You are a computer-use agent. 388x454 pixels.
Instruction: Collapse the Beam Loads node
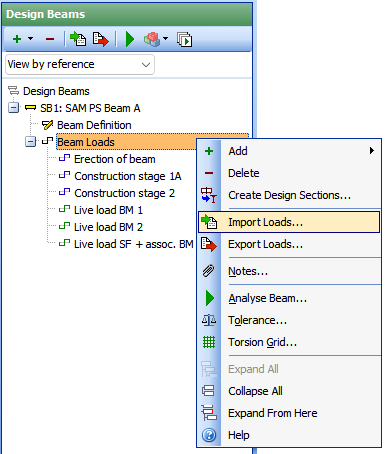point(30,142)
